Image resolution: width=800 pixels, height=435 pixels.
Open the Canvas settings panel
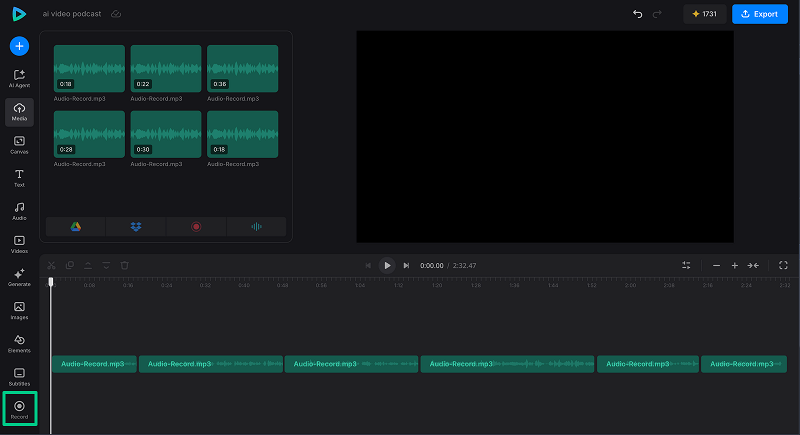tap(19, 145)
